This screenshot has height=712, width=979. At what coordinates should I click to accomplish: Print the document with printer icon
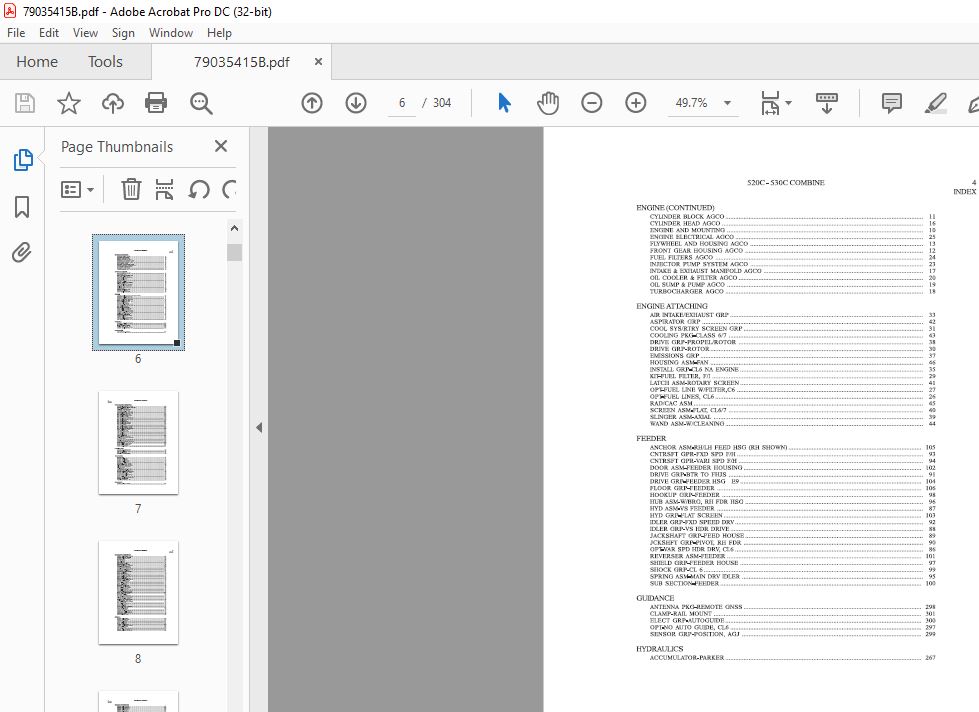click(155, 103)
